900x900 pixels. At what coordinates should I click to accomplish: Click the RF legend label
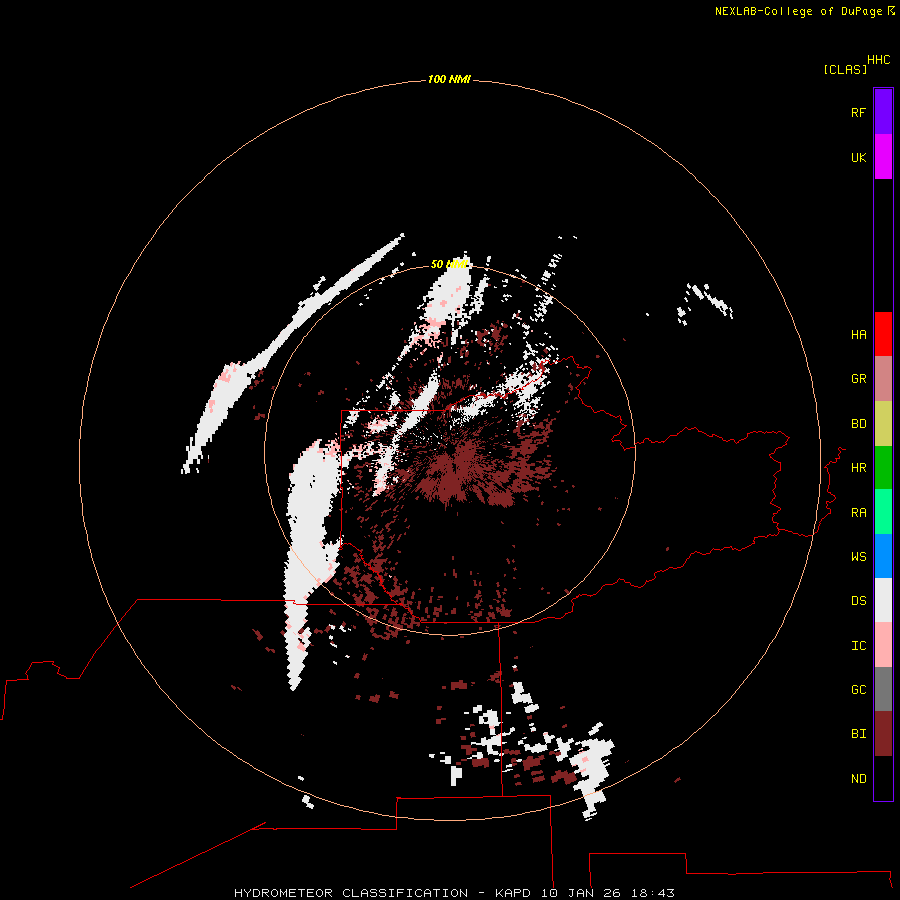[858, 112]
